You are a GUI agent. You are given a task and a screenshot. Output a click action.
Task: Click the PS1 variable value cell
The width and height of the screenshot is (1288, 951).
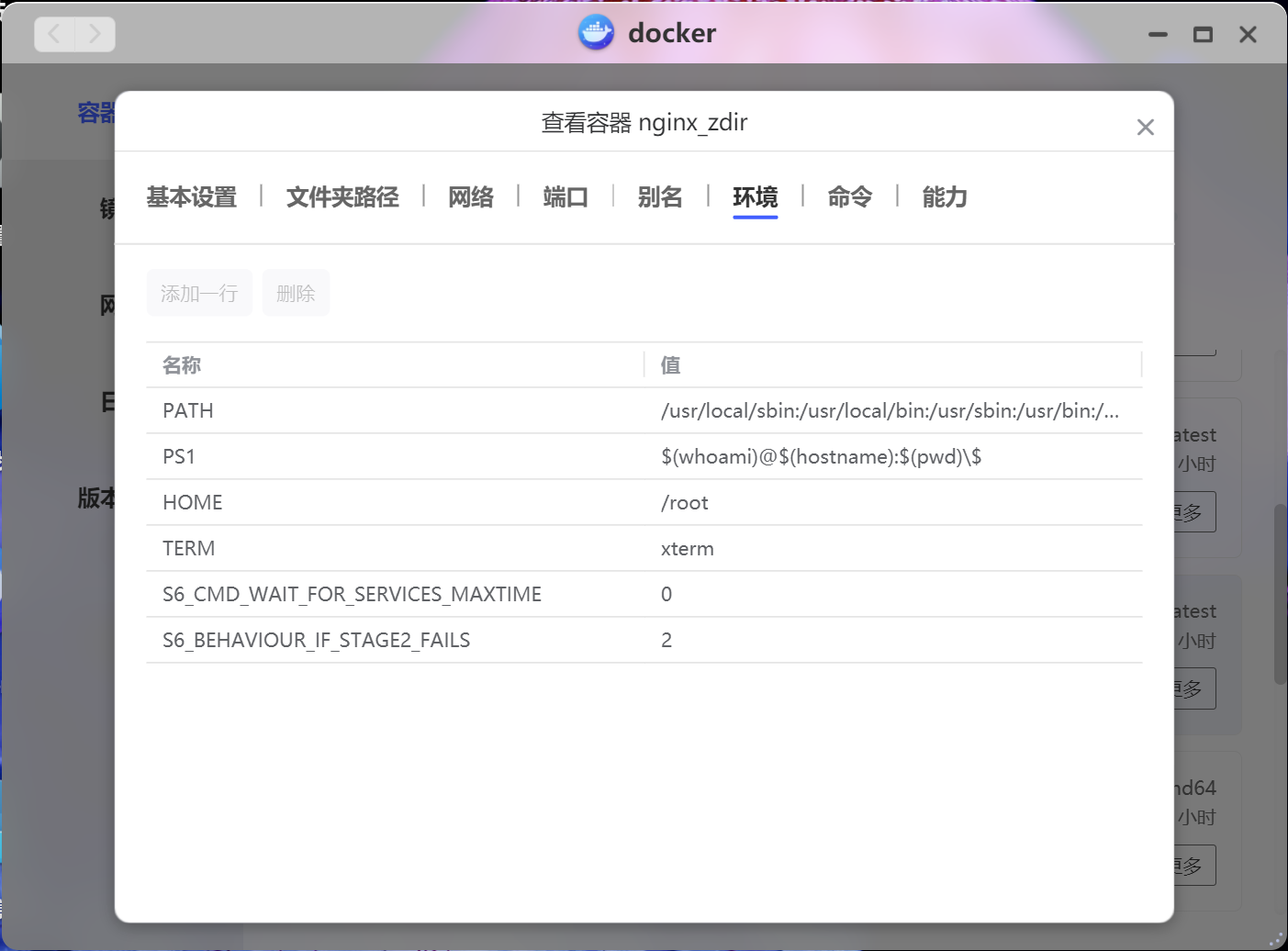tap(821, 457)
